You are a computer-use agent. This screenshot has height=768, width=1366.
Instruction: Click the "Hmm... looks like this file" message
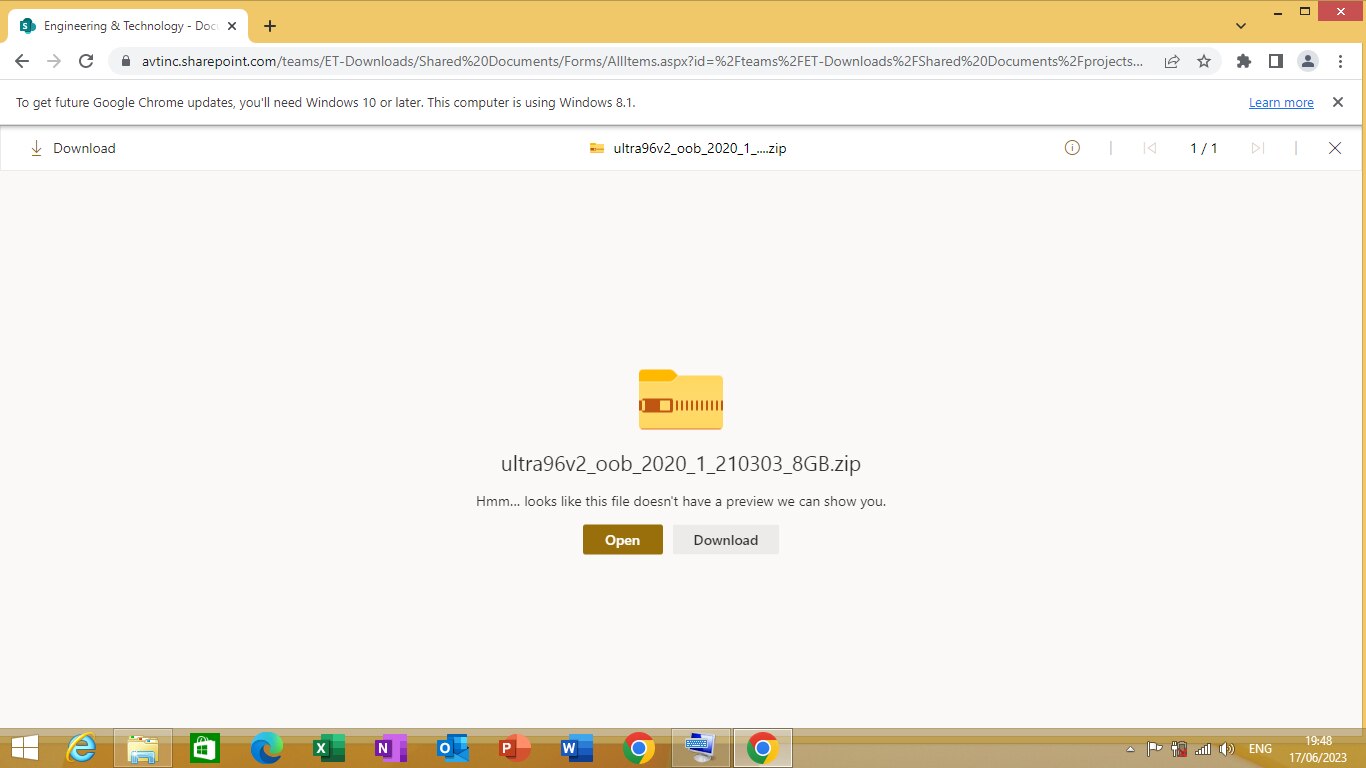pyautogui.click(x=681, y=501)
